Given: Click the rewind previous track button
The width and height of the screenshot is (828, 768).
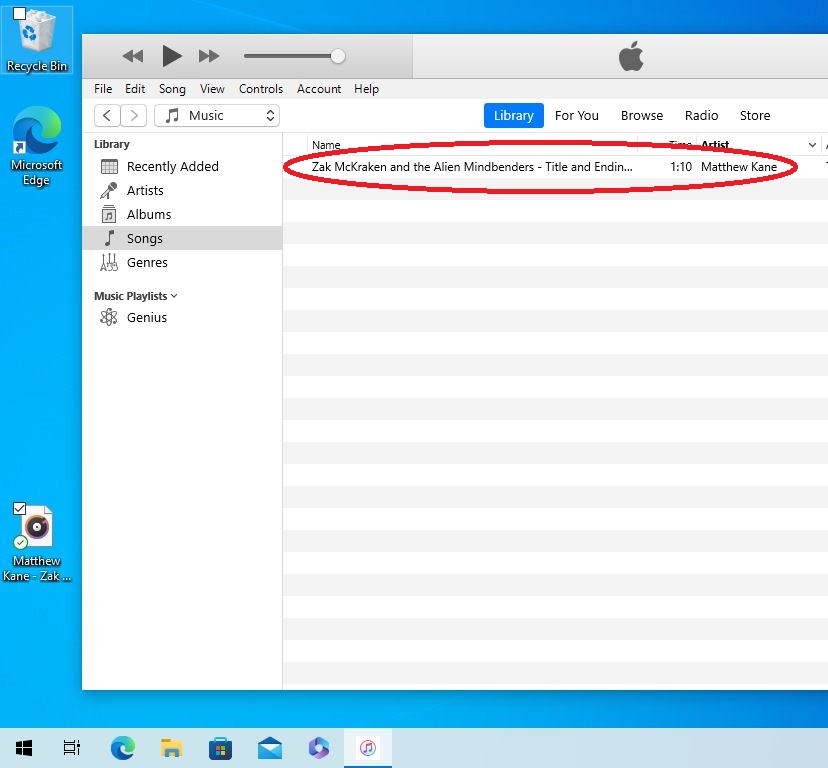Looking at the screenshot, I should click(x=133, y=56).
